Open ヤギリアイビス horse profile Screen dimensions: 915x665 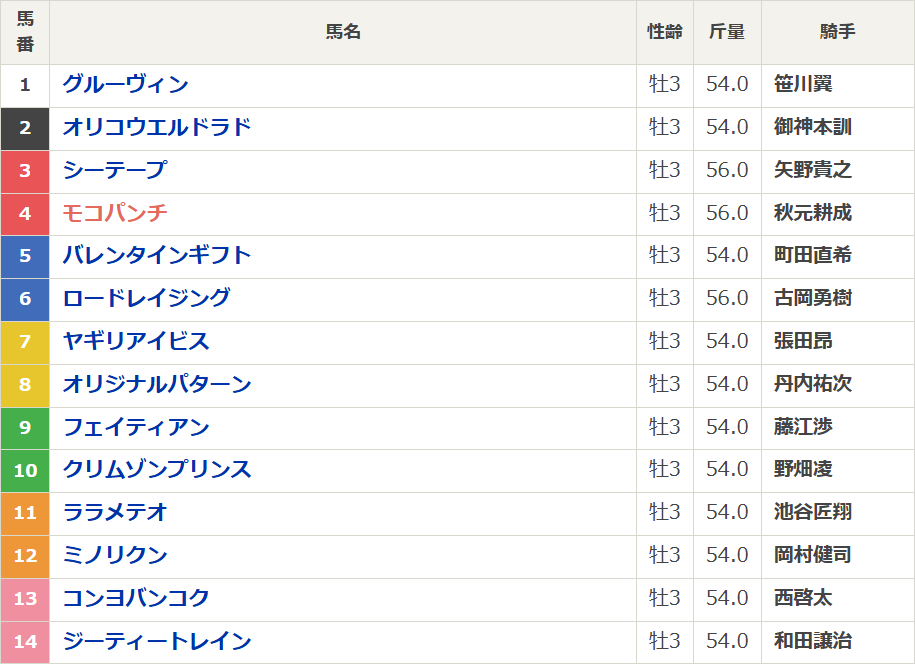tap(136, 341)
